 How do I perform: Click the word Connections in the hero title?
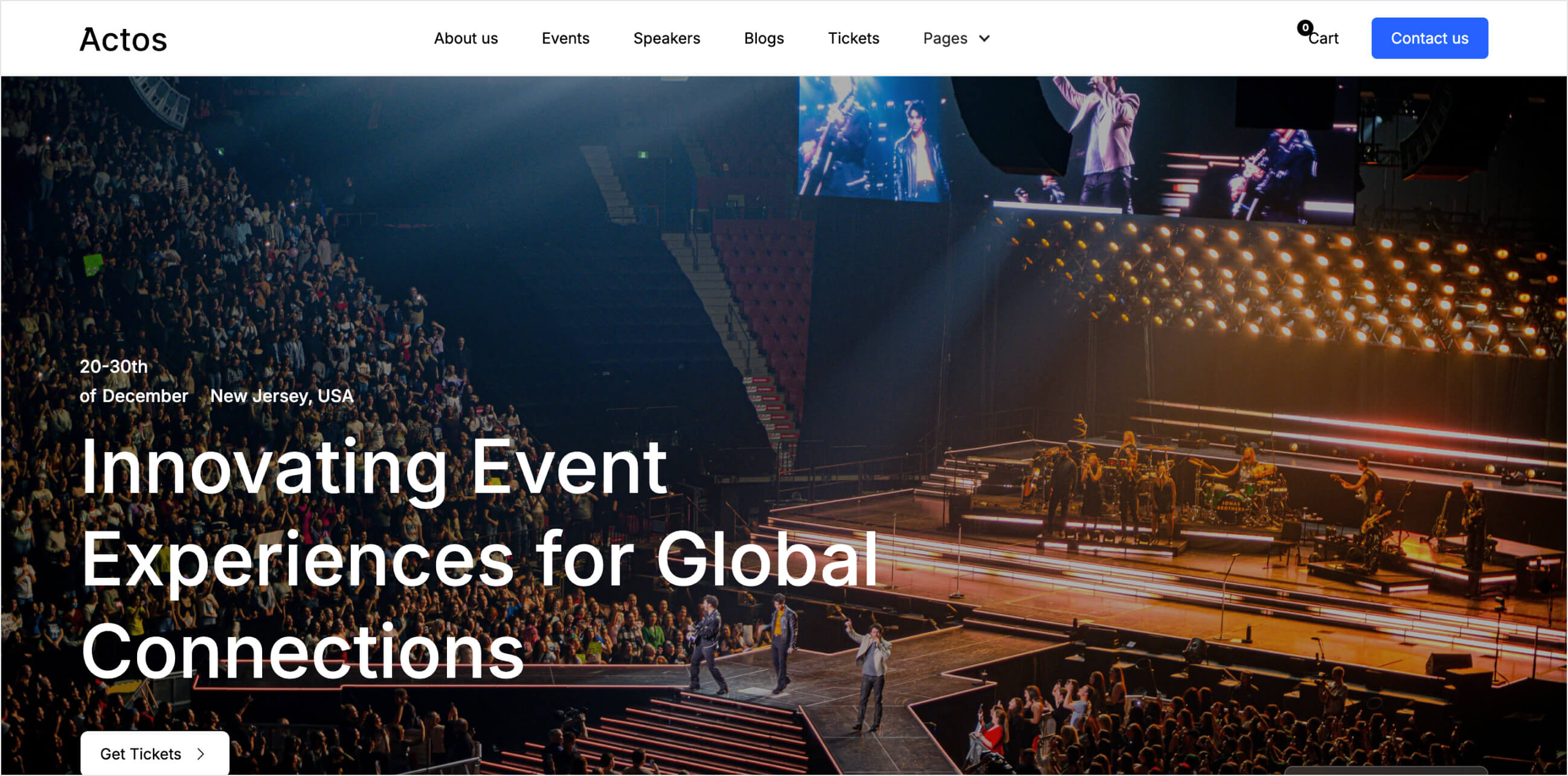coord(303,652)
